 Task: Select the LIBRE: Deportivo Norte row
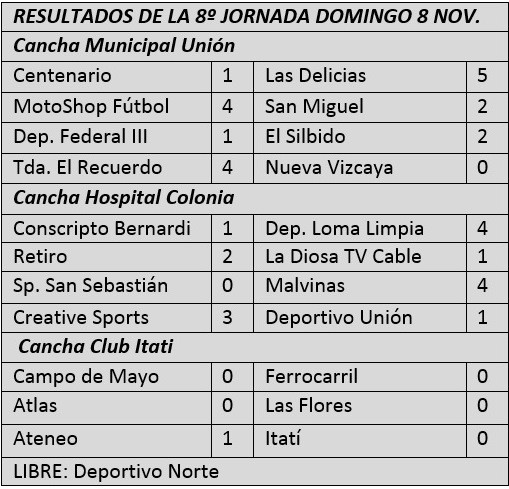(255, 471)
